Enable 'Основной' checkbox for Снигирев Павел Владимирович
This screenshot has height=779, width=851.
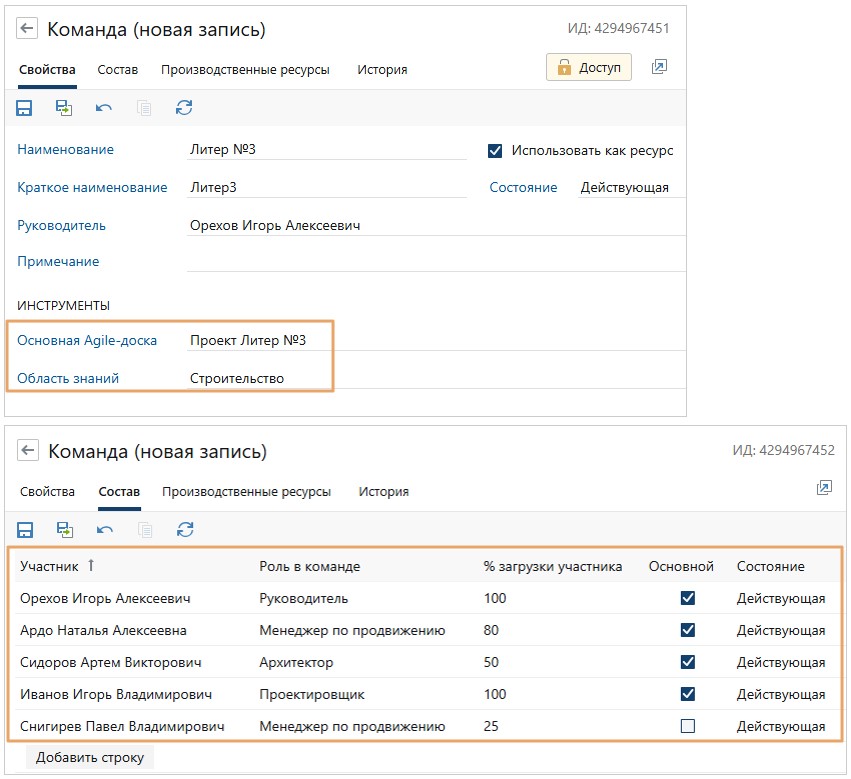pos(687,726)
